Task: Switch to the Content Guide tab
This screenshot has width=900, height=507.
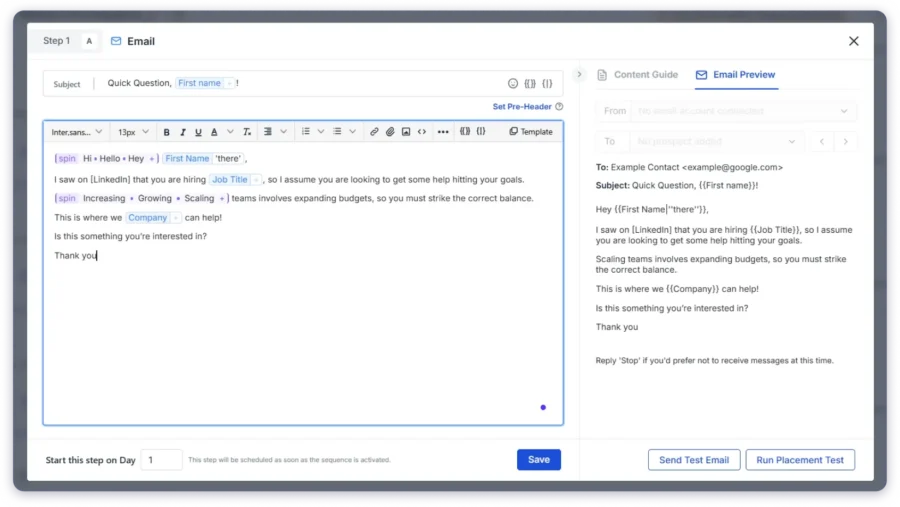Action: [x=638, y=75]
